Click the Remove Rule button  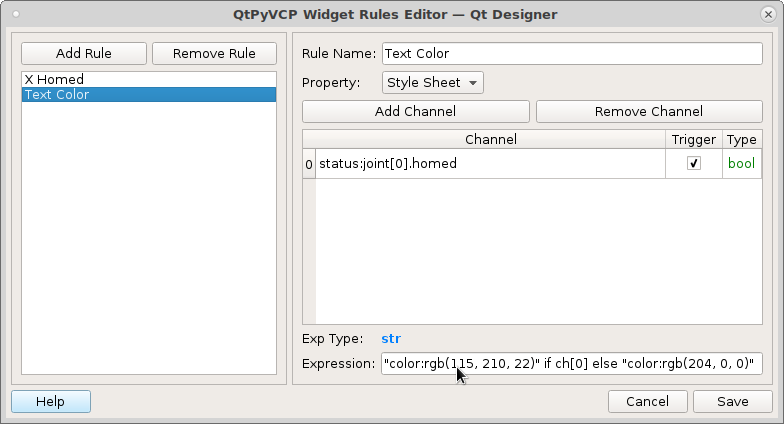click(214, 54)
